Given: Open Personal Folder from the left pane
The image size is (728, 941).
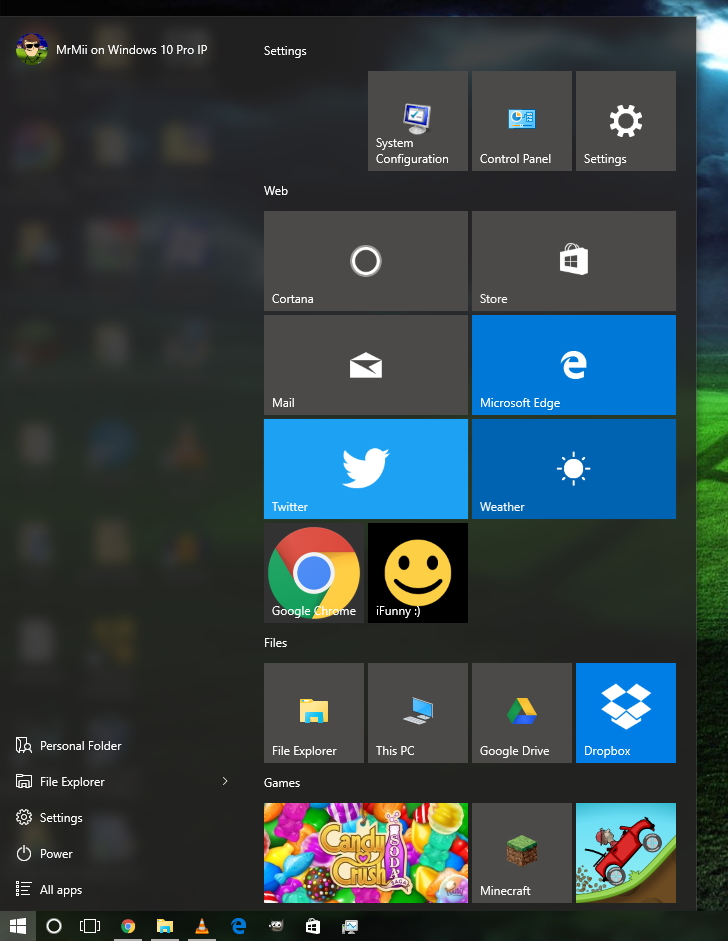Looking at the screenshot, I should point(80,746).
